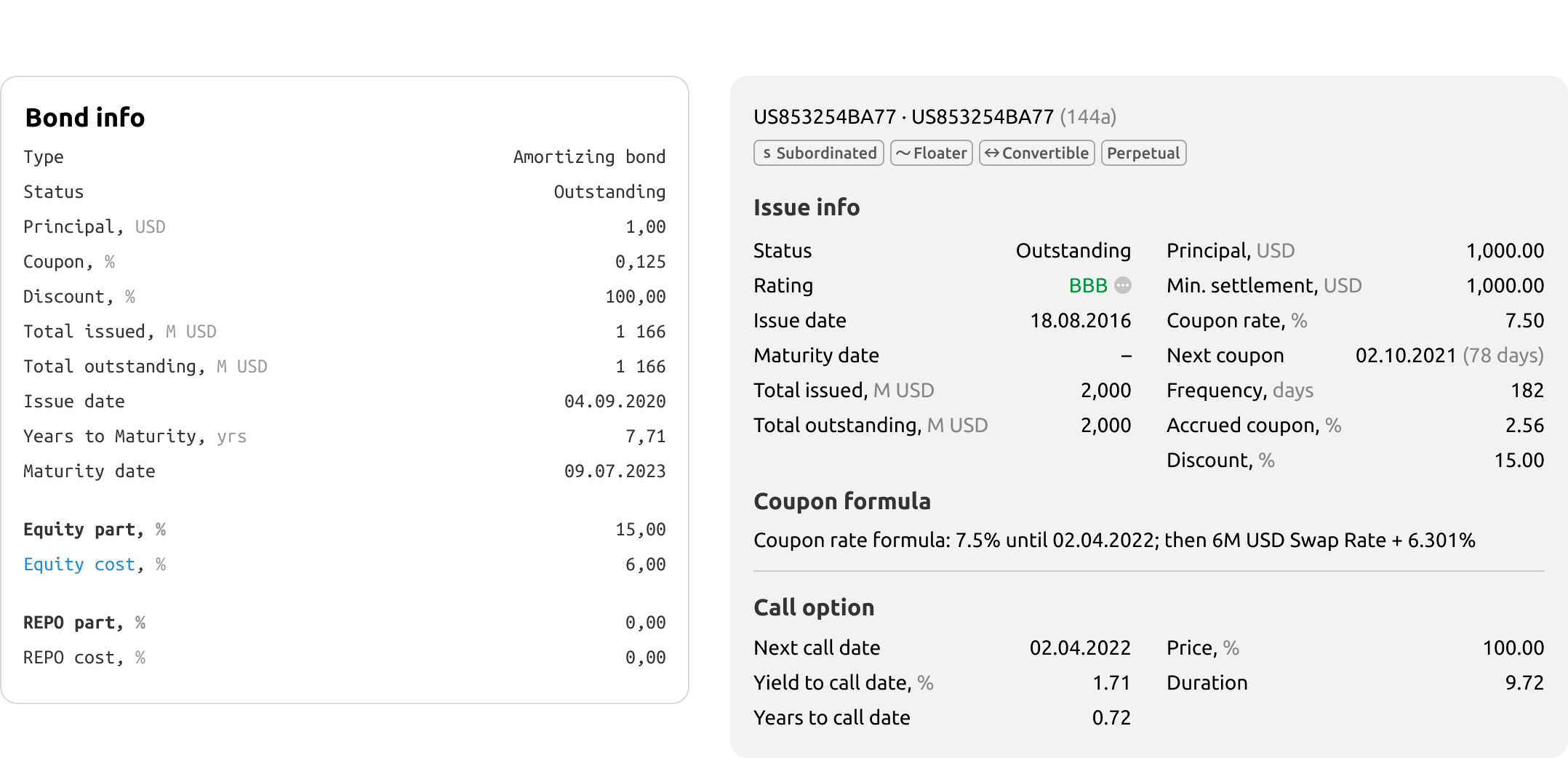Image resolution: width=1568 pixels, height=758 pixels.
Task: Click the Next coupon date 02.10.2021
Action: [x=1405, y=355]
